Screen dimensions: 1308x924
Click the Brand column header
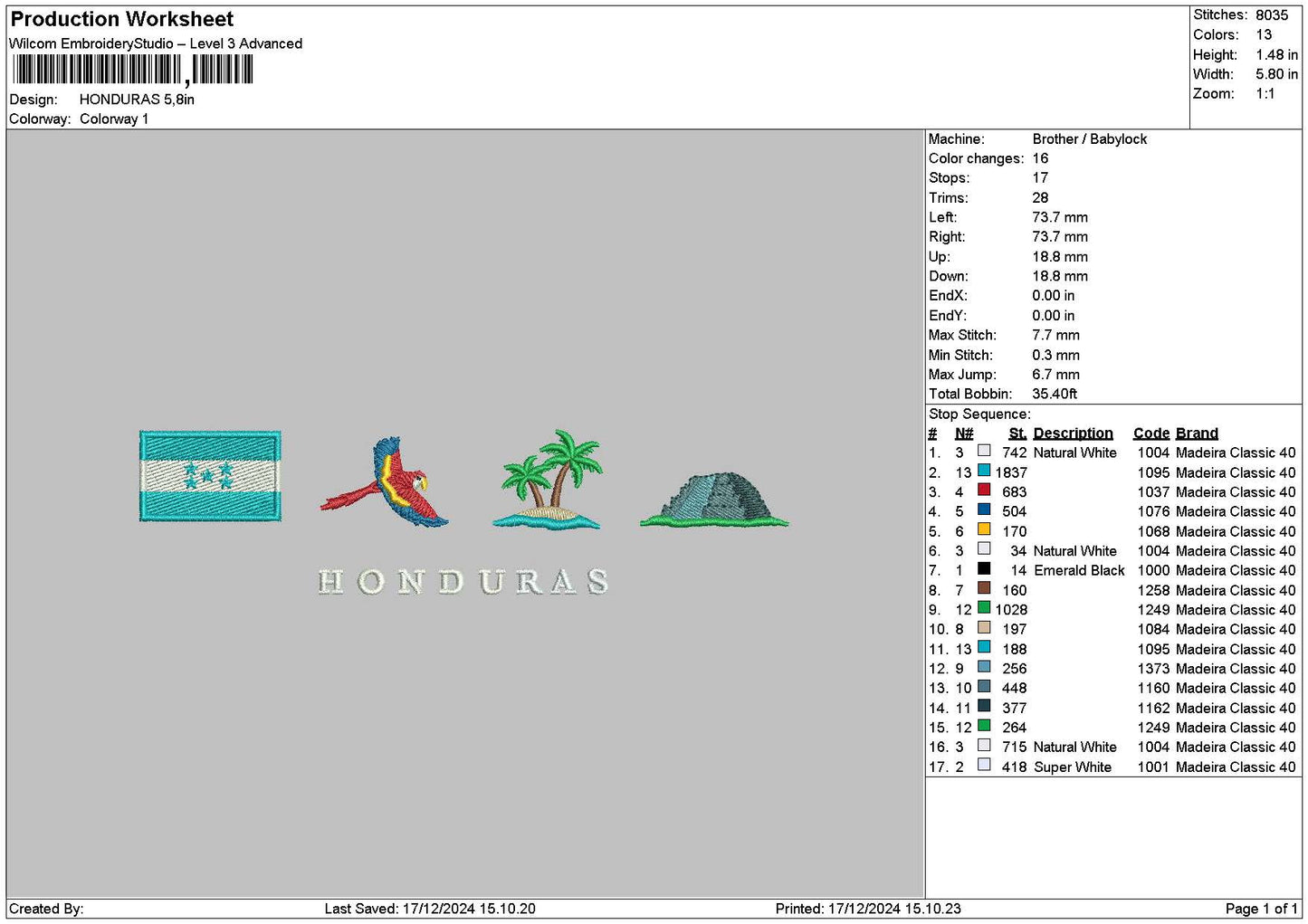click(x=1197, y=433)
